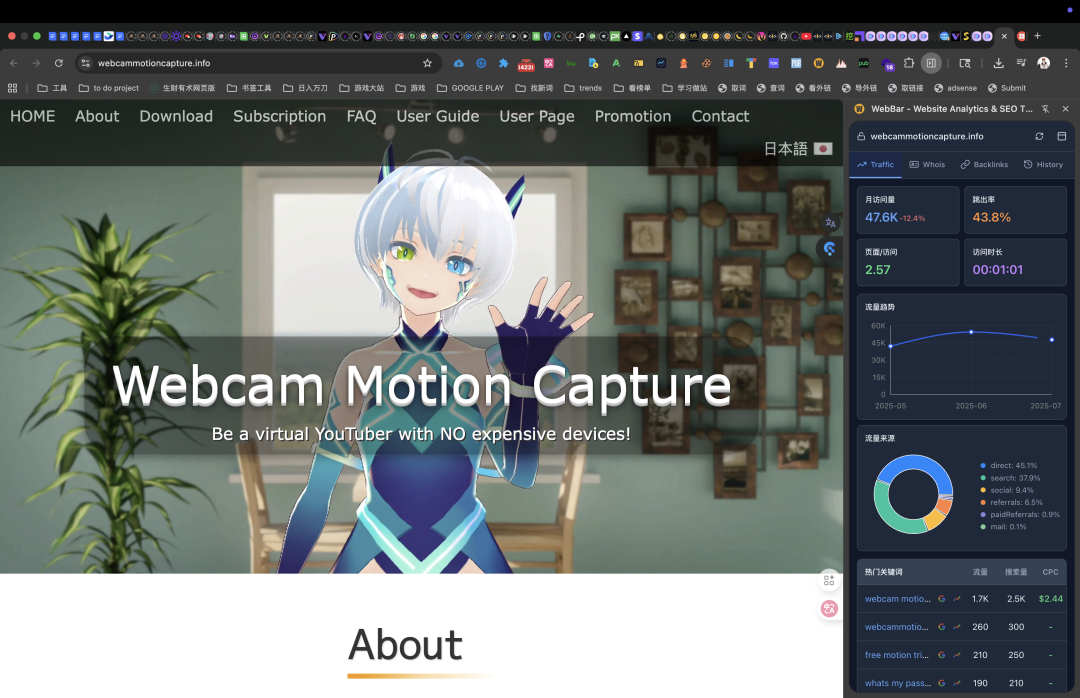Image resolution: width=1080 pixels, height=698 pixels.
Task: Bookmark this page with the star icon
Action: coord(427,63)
